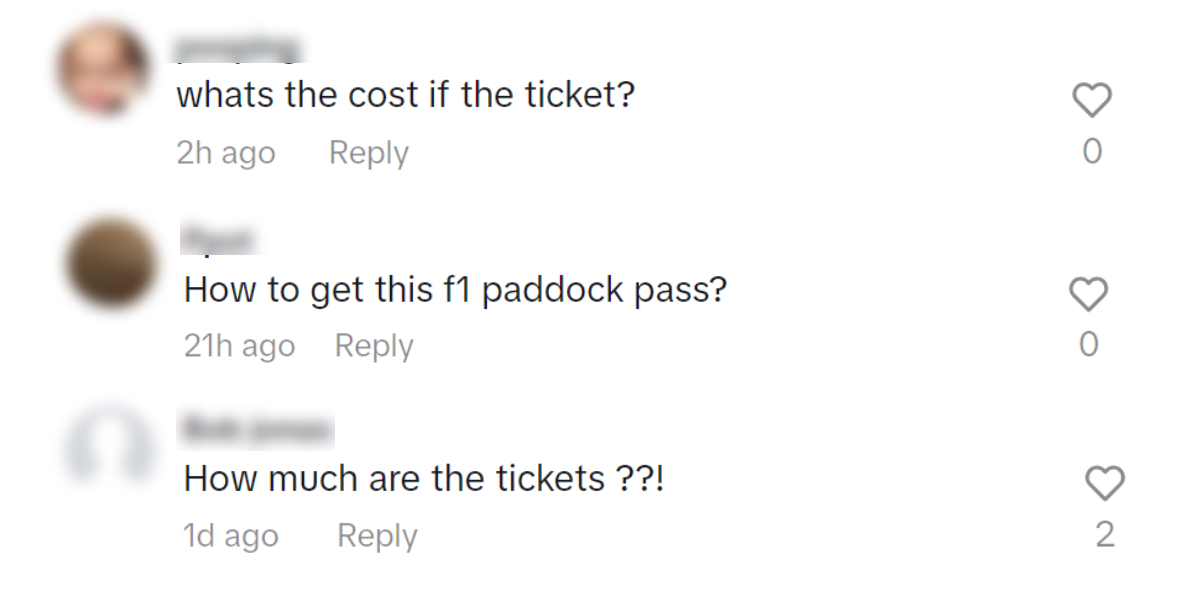Click the "1d ago" timestamp
The height and width of the screenshot is (601, 1200).
click(x=231, y=537)
